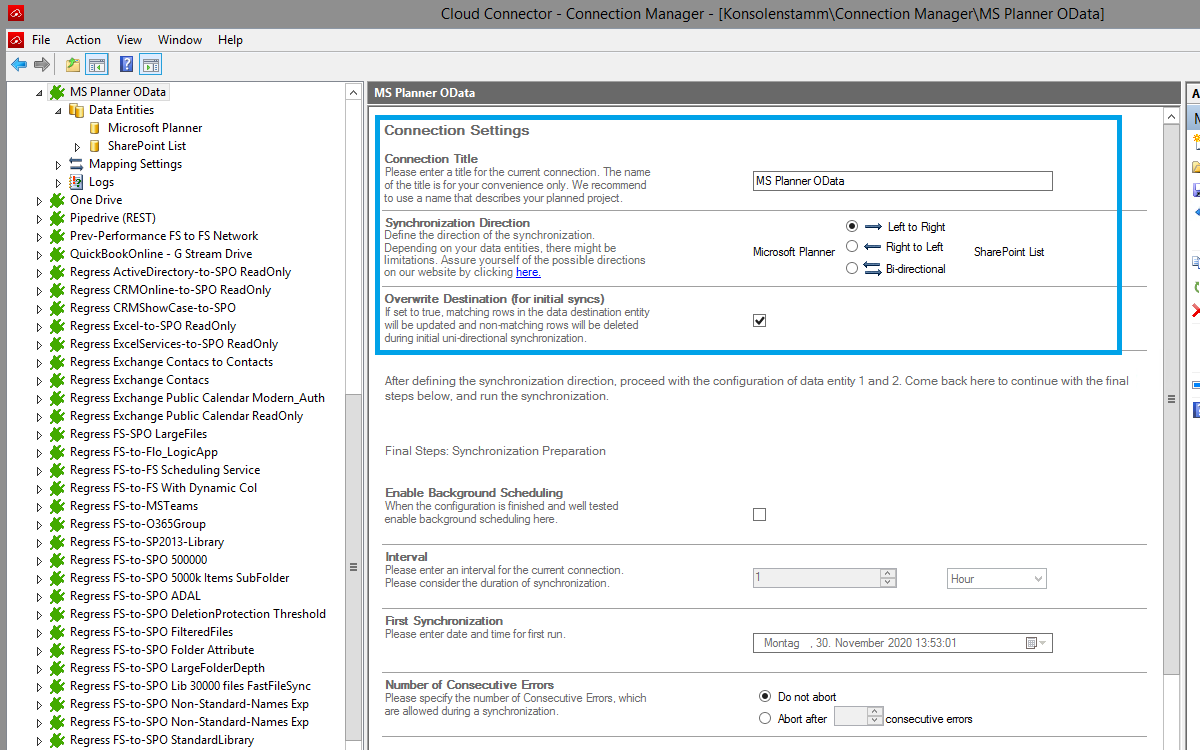Click the Microsoft Planner database icon

(x=95, y=128)
